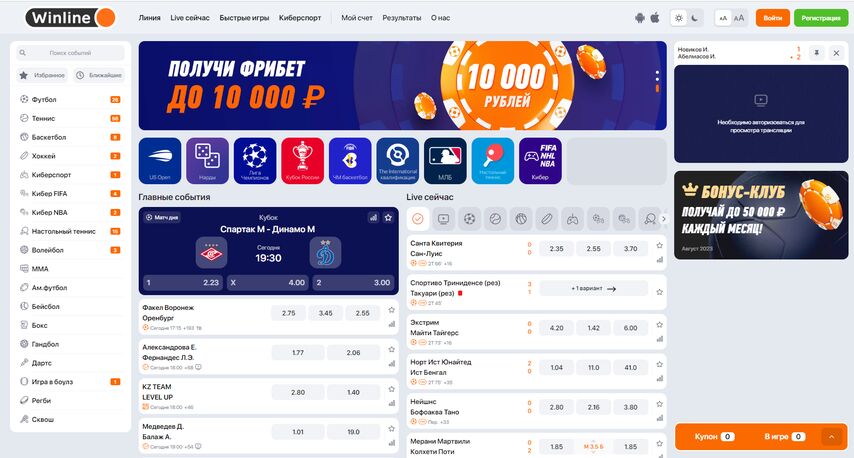Click the Android app download icon
854x458 pixels.
(x=640, y=18)
